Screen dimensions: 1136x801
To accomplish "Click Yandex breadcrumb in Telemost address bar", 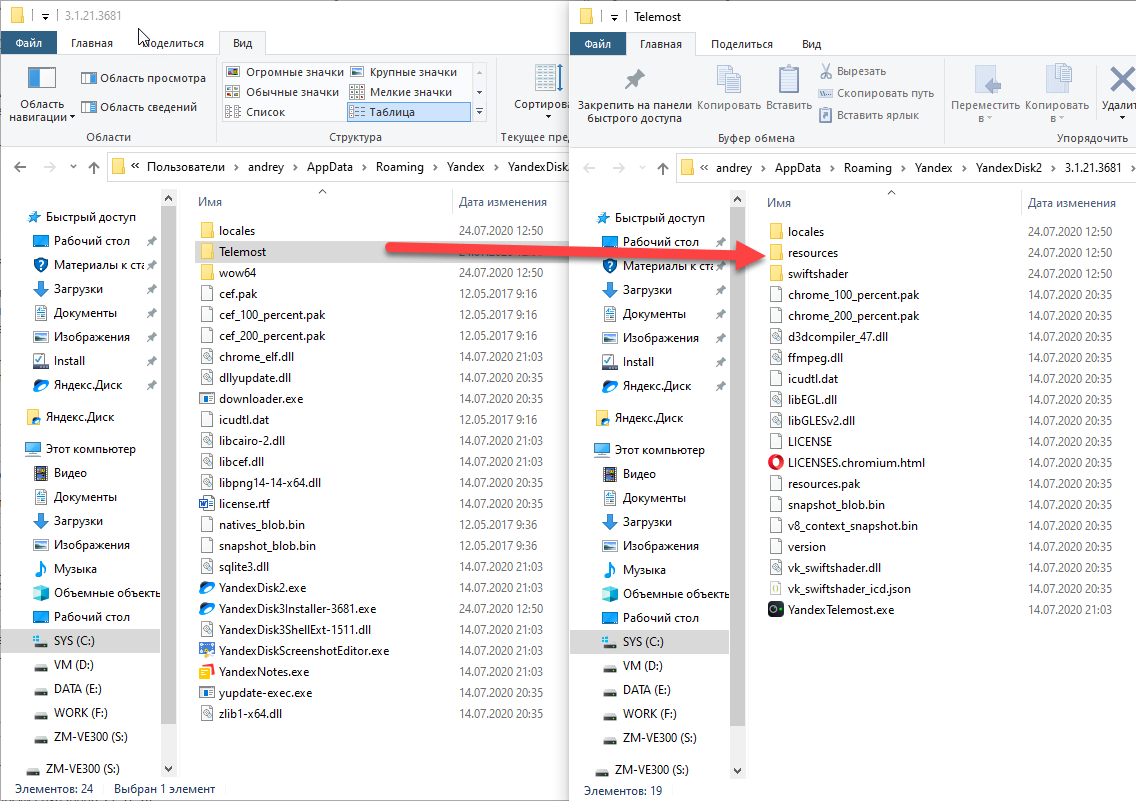I will pos(933,167).
